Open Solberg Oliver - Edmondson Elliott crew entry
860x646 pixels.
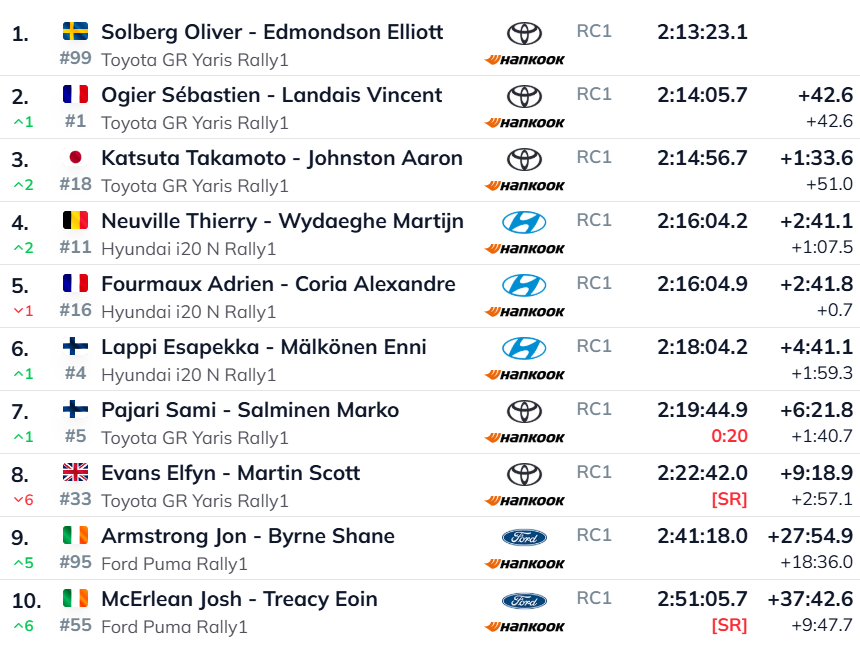coord(272,32)
